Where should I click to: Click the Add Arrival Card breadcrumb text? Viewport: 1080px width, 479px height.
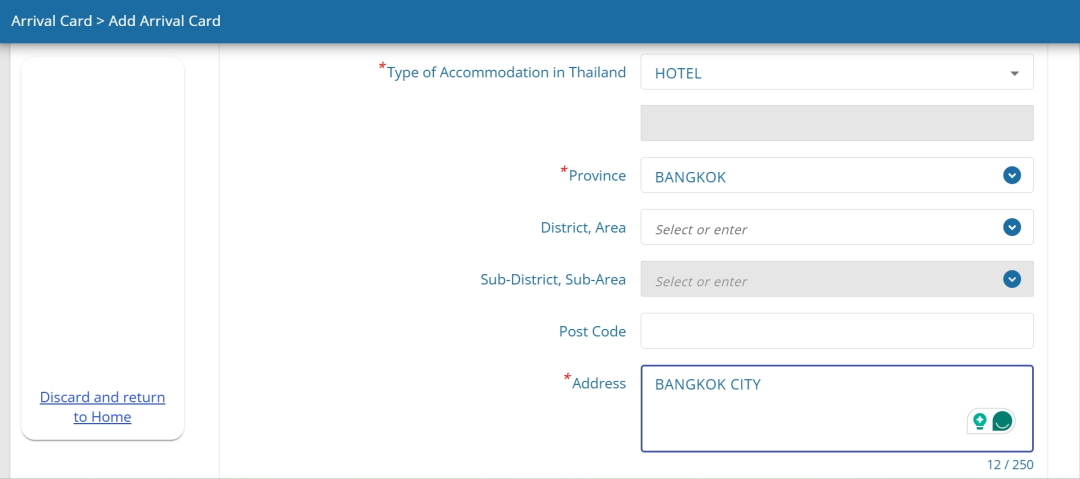click(x=165, y=21)
